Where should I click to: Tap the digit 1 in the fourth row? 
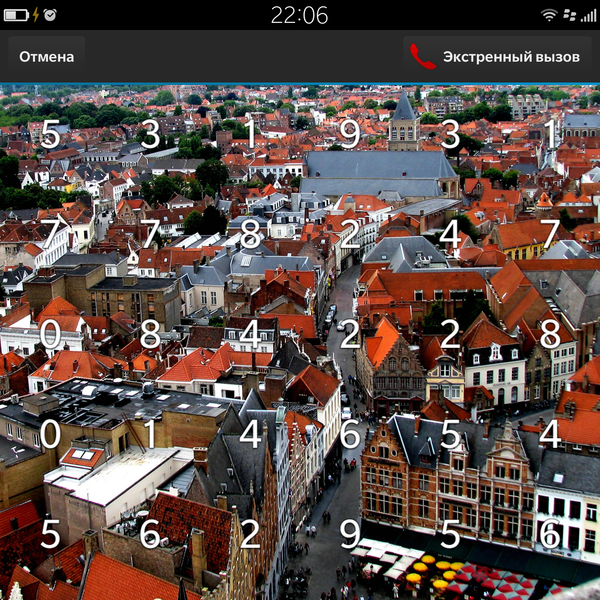pos(150,434)
